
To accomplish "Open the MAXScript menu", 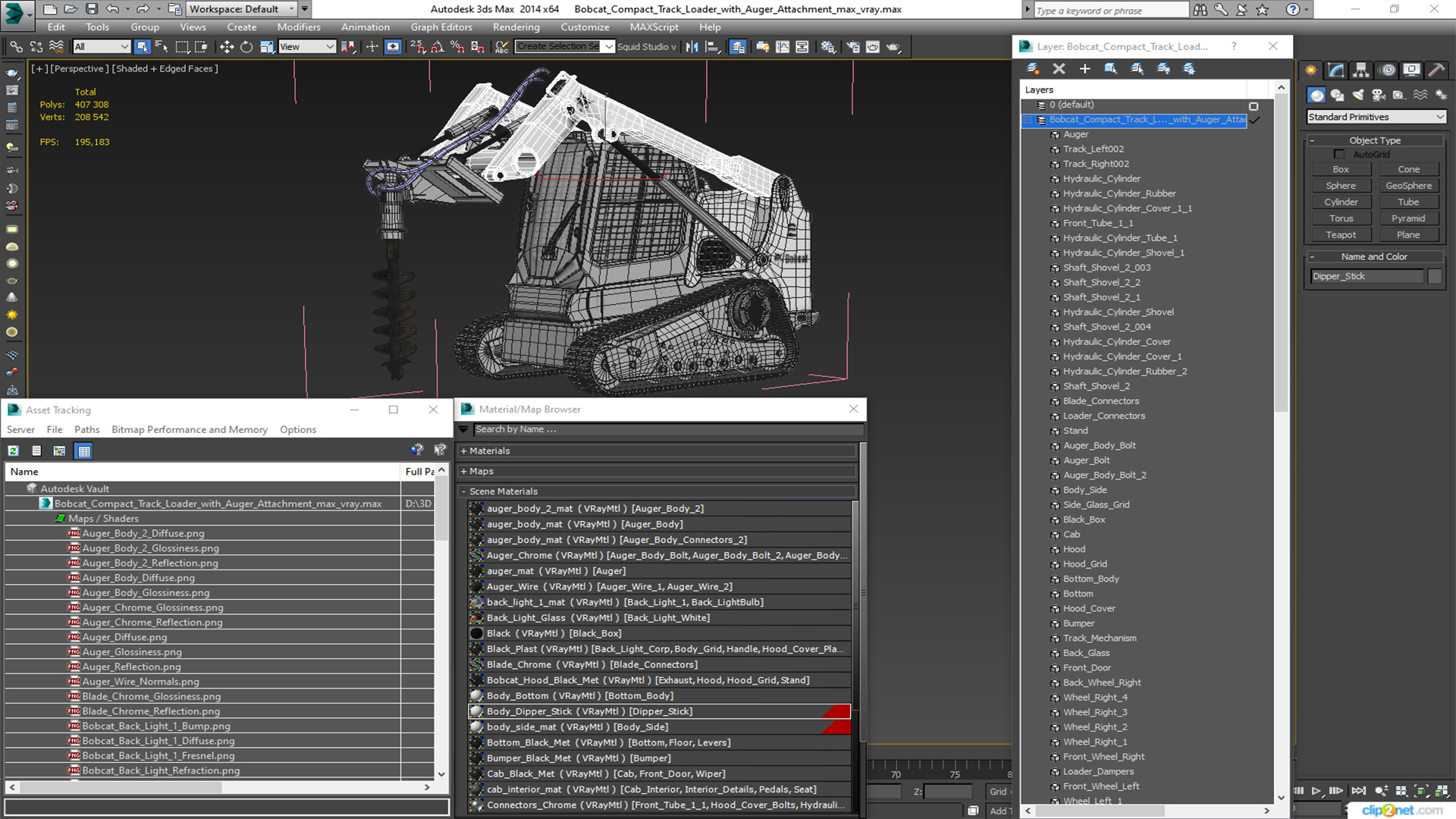I will [654, 27].
